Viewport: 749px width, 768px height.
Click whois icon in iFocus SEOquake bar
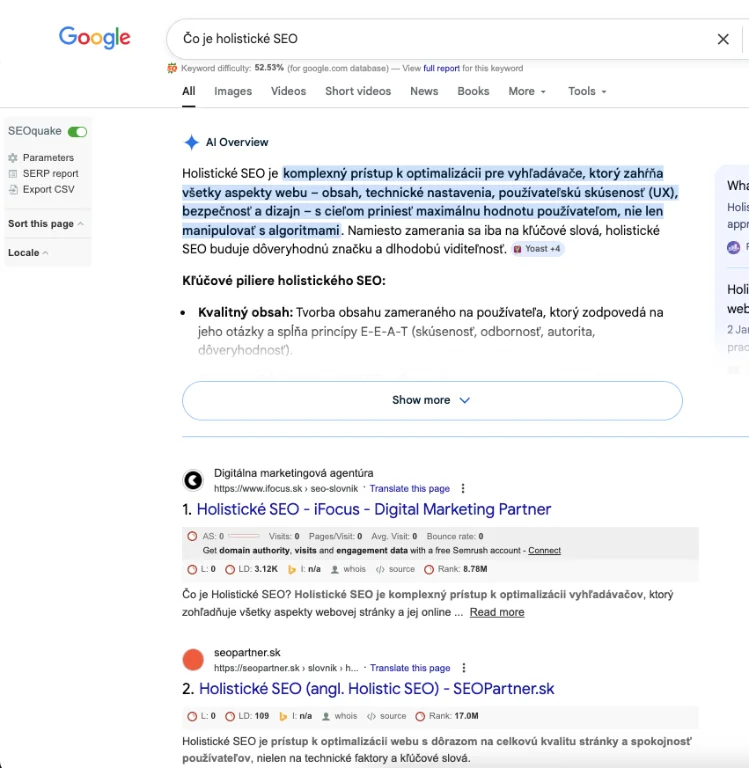click(327, 569)
